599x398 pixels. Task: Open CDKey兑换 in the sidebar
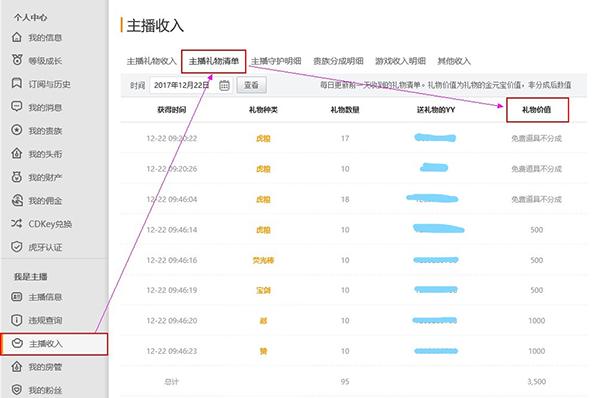(x=50, y=224)
